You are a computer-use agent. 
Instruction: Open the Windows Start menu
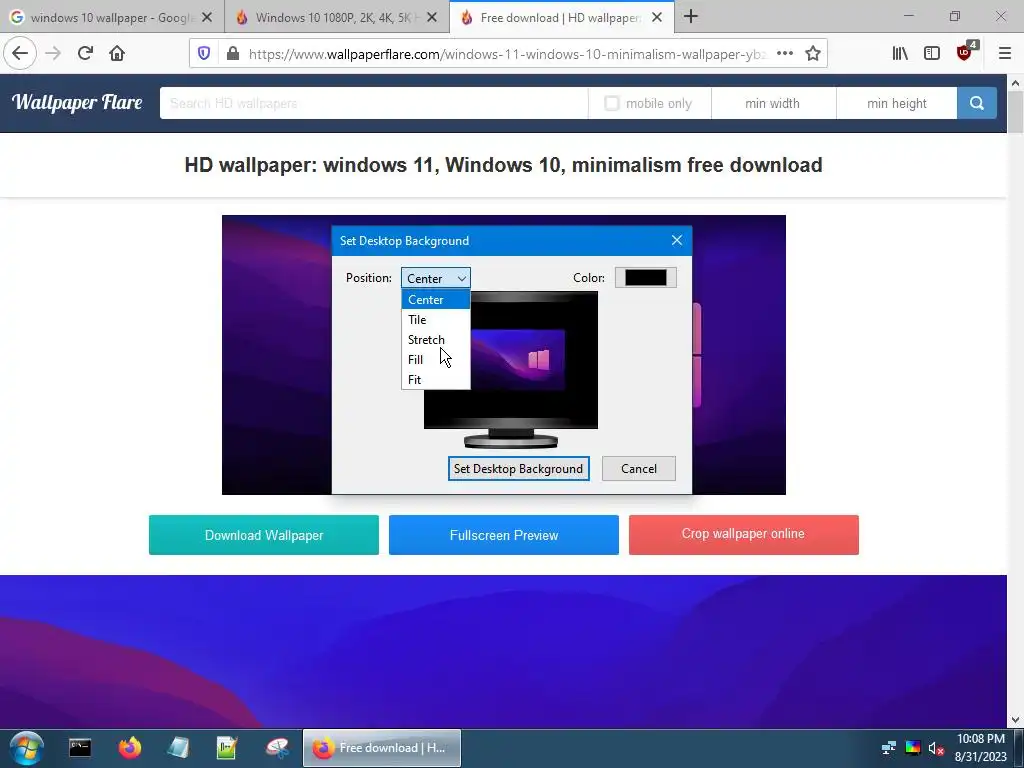click(x=27, y=748)
